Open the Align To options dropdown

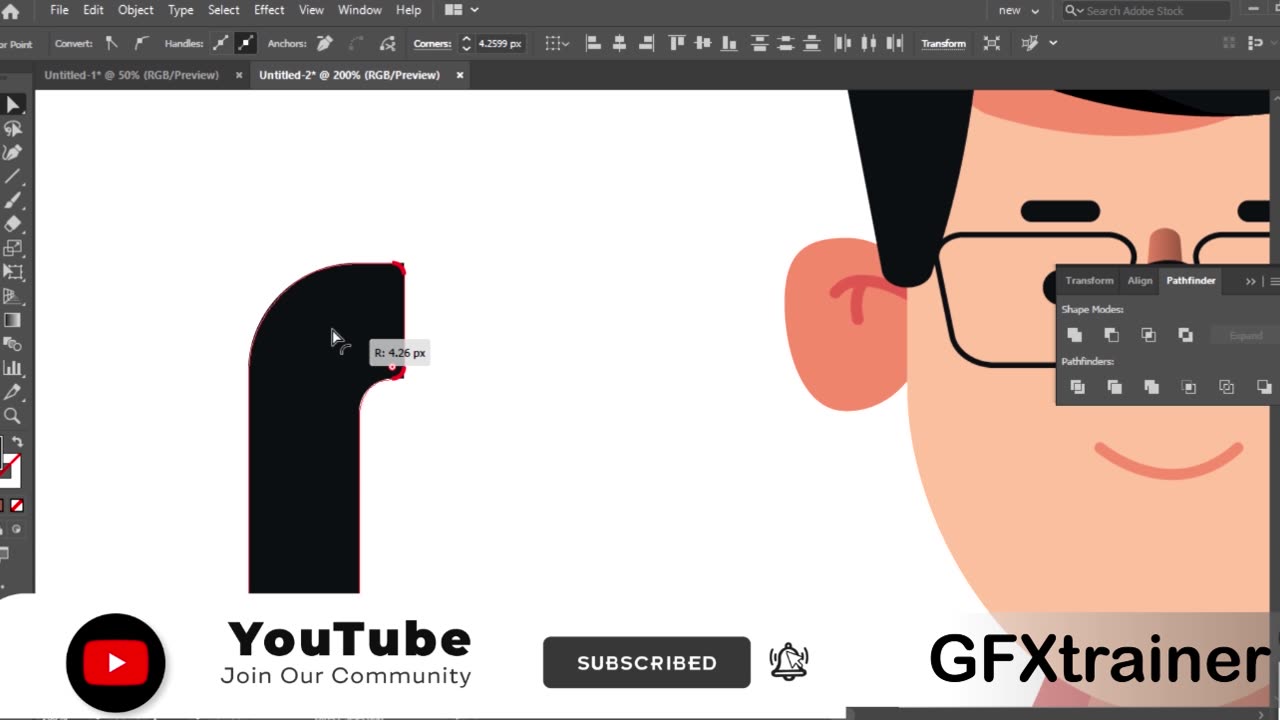tap(557, 43)
